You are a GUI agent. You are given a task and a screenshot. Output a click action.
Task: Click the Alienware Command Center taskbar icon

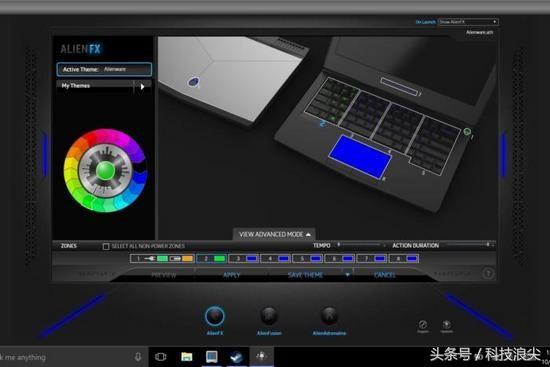(x=261, y=356)
